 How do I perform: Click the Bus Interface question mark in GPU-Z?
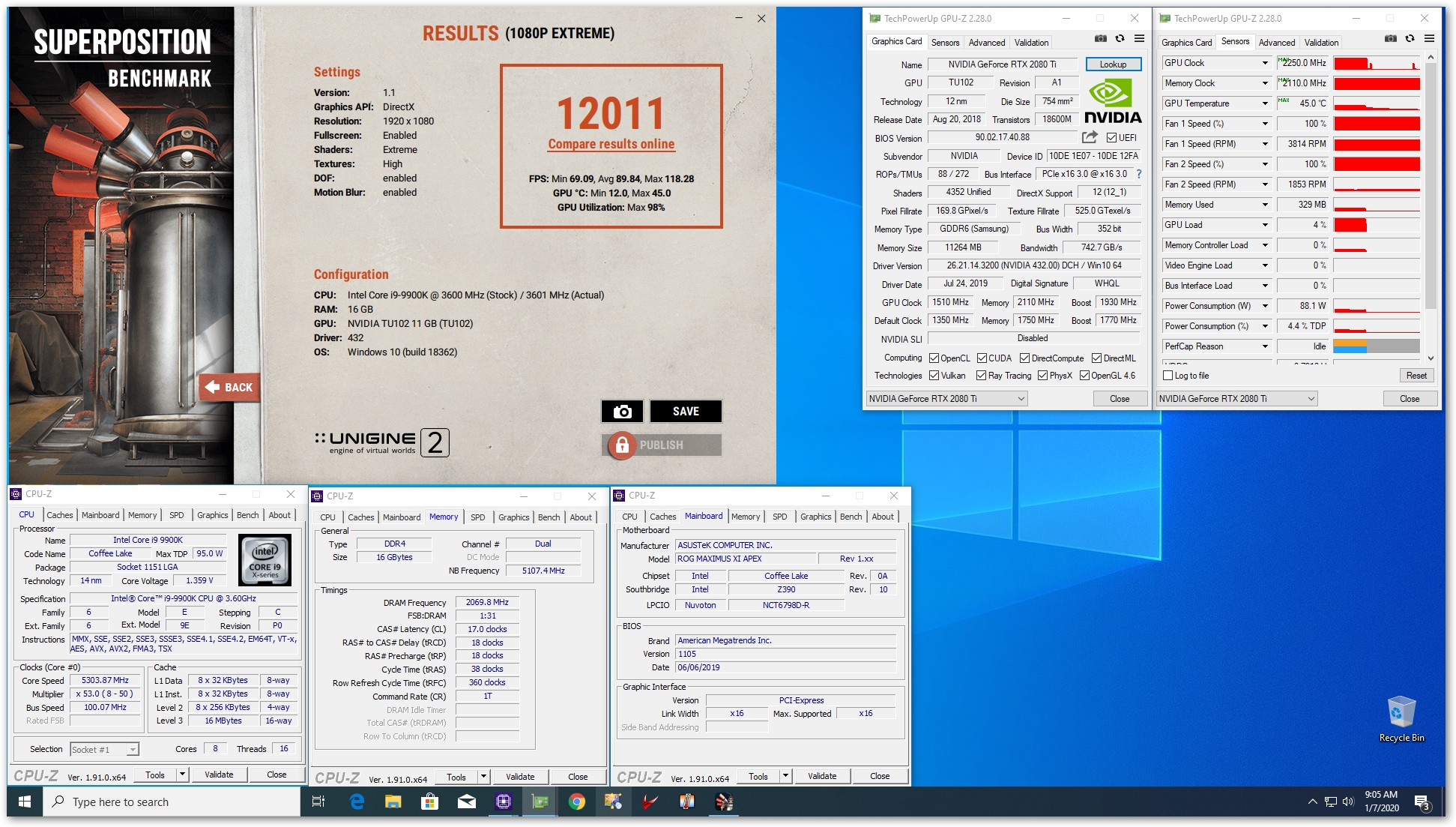(x=1139, y=174)
